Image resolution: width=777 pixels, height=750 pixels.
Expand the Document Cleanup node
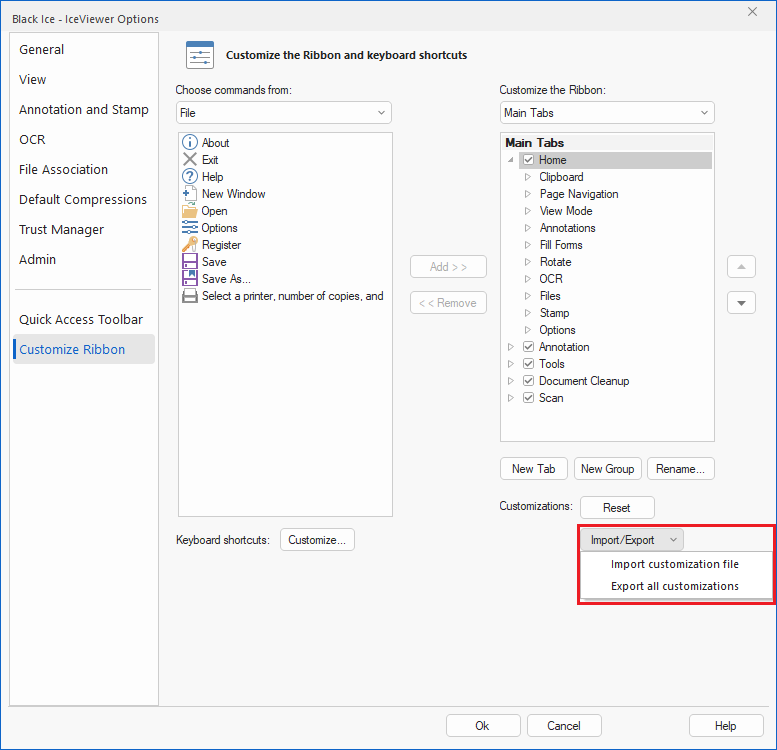510,381
